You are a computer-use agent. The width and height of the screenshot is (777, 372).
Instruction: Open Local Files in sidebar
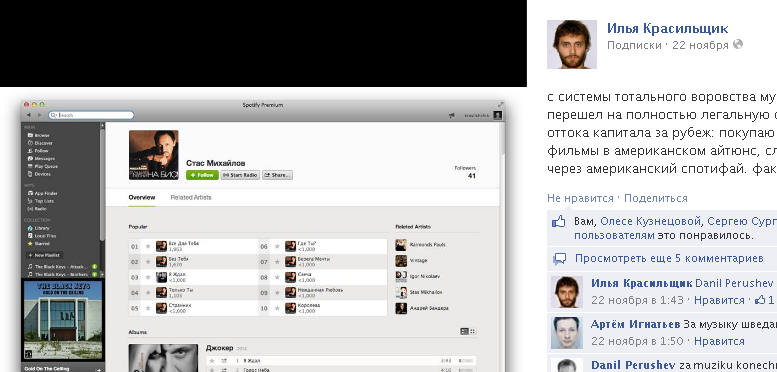(42, 236)
